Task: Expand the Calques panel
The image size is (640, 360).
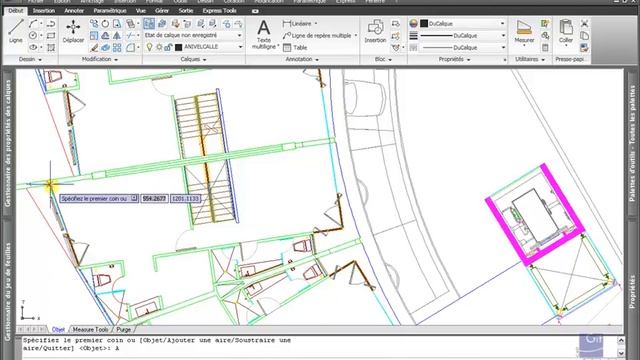Action: (x=193, y=60)
